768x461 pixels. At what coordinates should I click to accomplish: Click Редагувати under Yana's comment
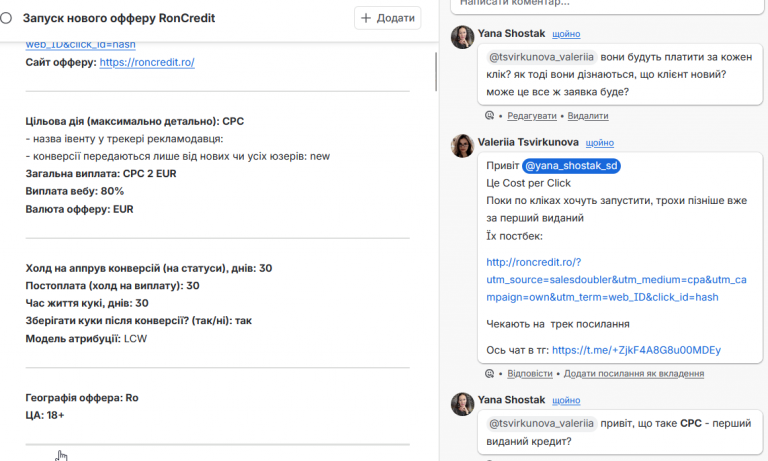point(531,116)
